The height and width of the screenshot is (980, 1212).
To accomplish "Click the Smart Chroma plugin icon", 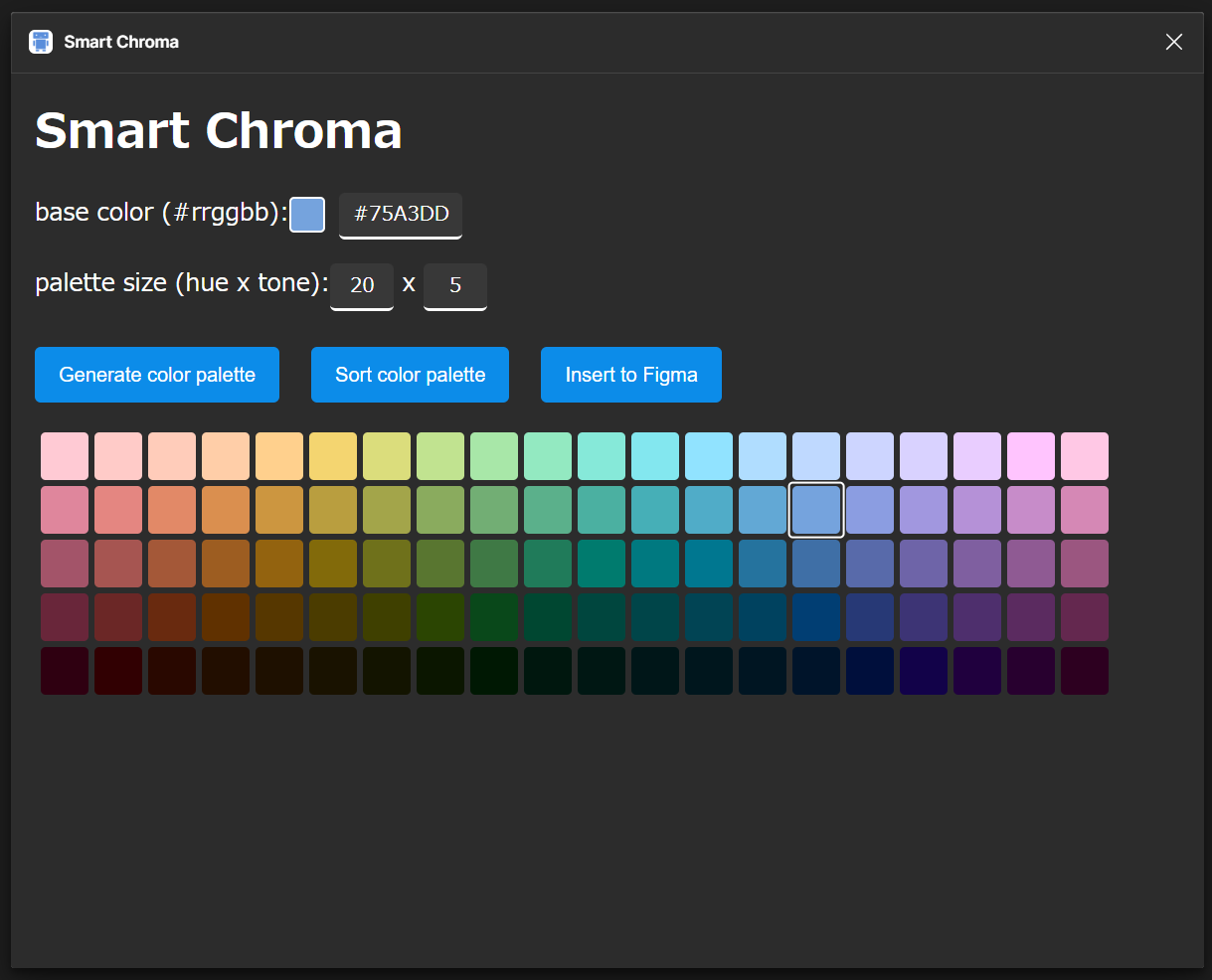I will point(40,41).
